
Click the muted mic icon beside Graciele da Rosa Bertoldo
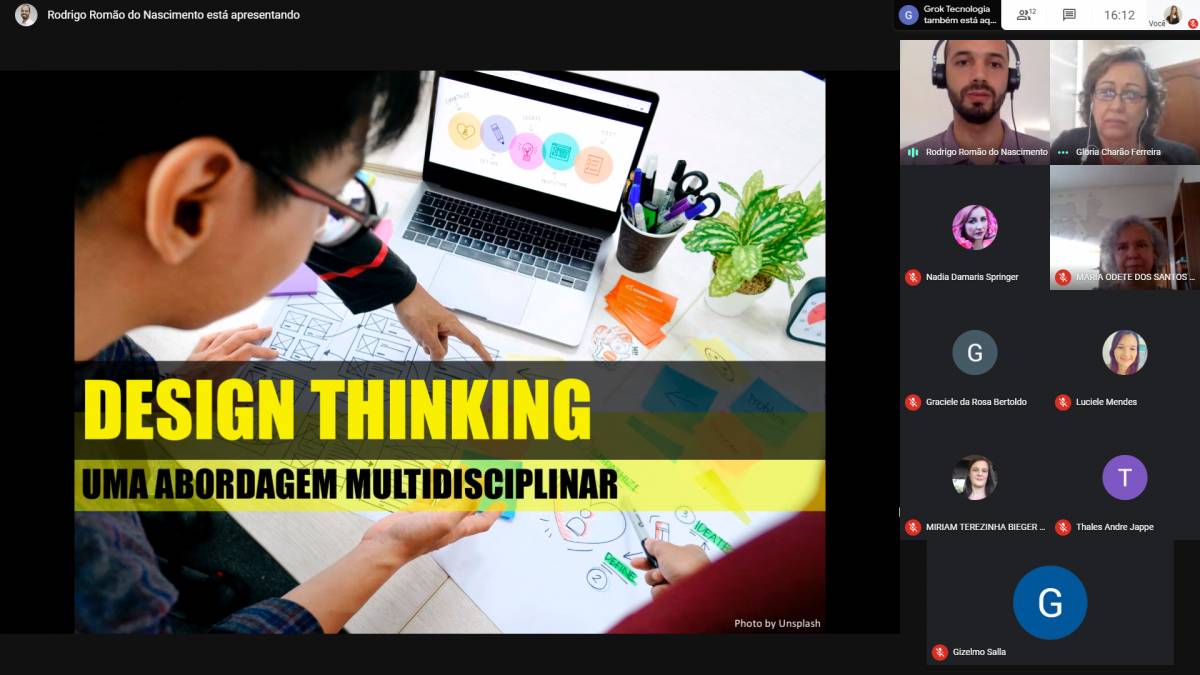coord(913,402)
